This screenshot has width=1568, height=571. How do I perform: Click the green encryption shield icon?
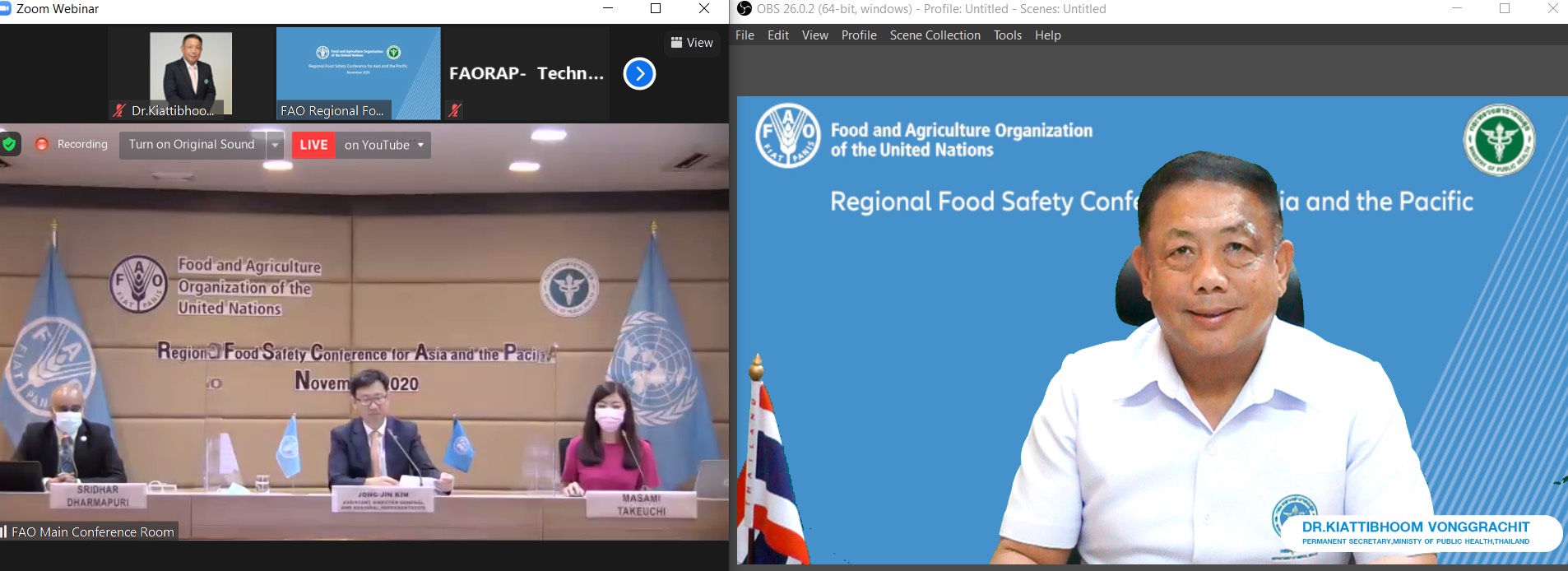9,145
